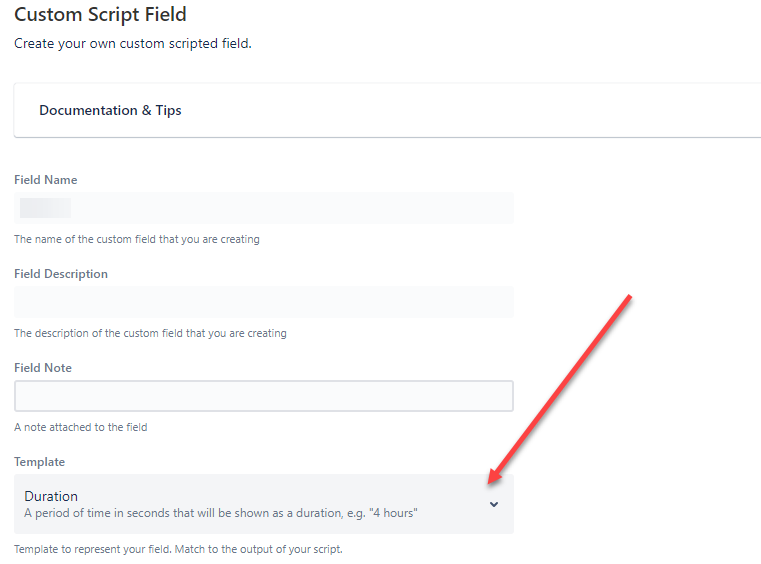761x564 pixels.
Task: Click the red annotation arrow
Action: click(x=559, y=390)
